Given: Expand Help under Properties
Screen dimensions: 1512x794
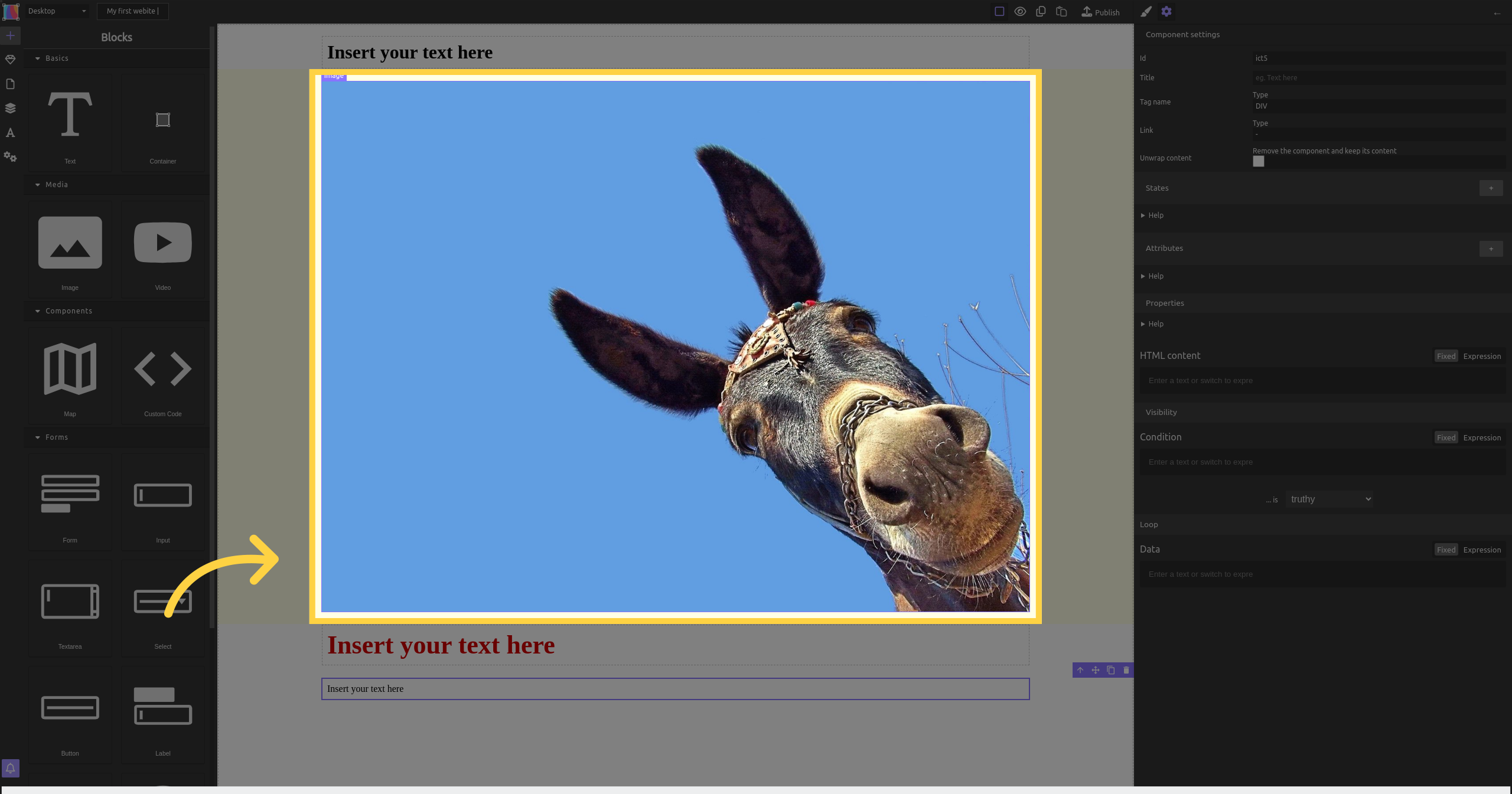Looking at the screenshot, I should (x=1152, y=324).
